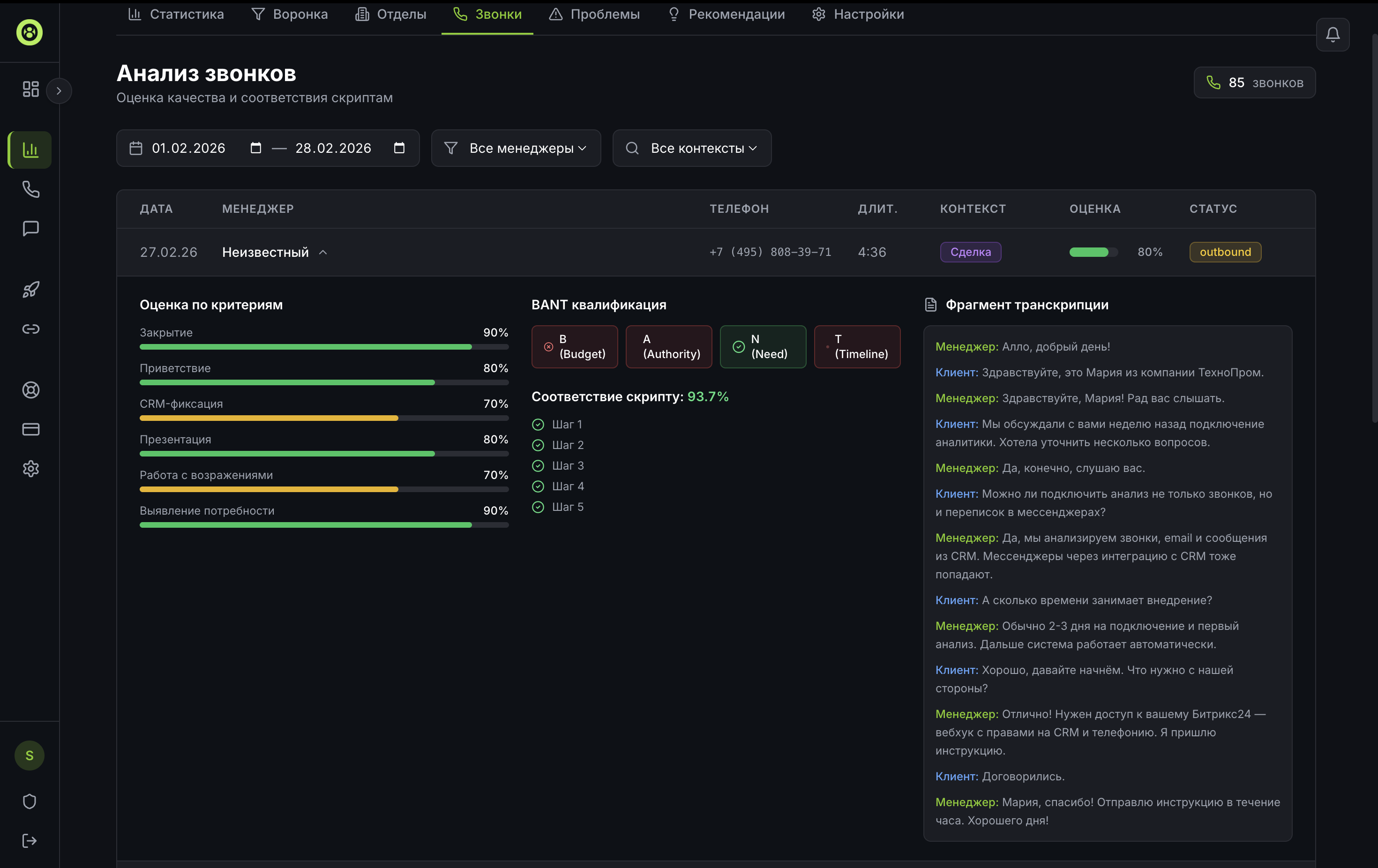Click the billing card sidebar icon
The height and width of the screenshot is (868, 1378).
click(x=30, y=429)
